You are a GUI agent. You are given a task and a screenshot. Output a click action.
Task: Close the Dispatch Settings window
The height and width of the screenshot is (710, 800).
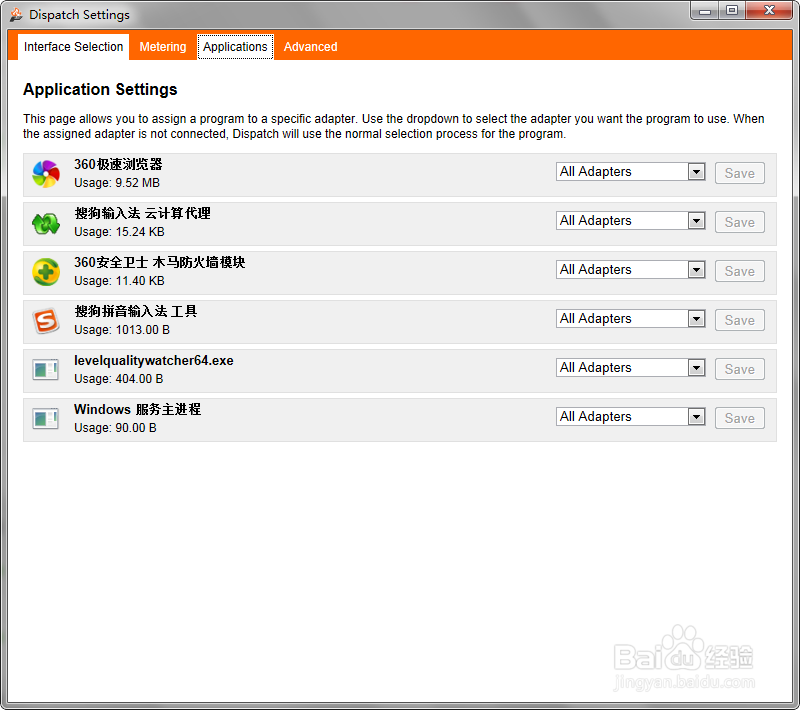pyautogui.click(x=769, y=11)
